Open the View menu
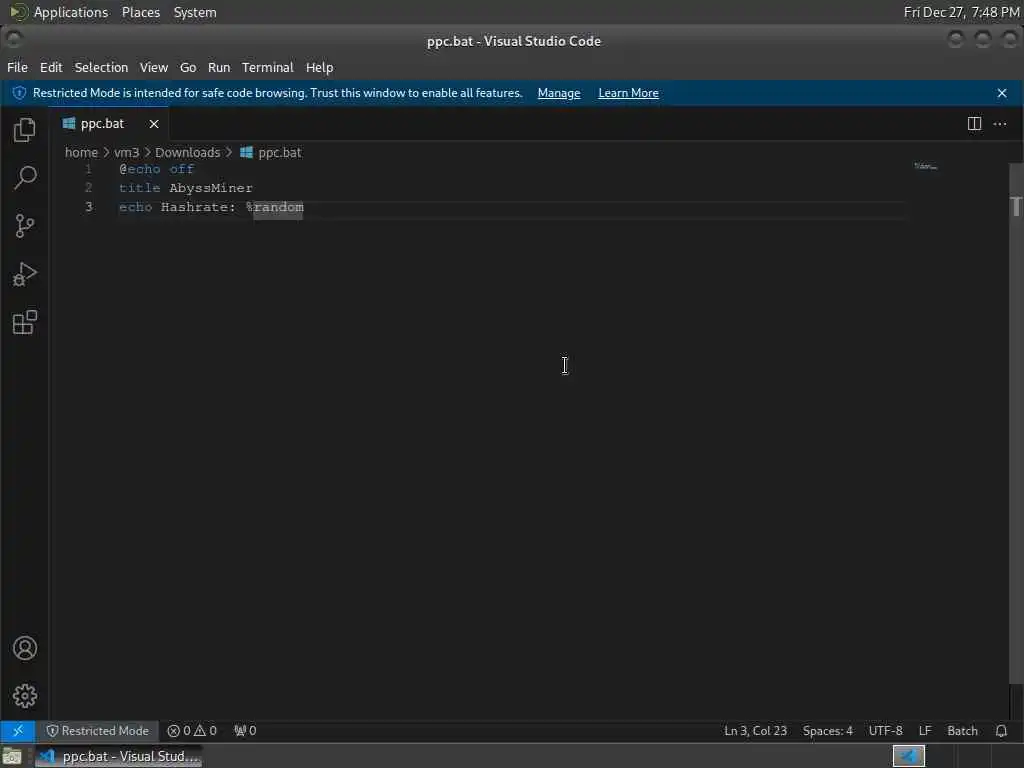Viewport: 1024px width, 768px height. click(x=153, y=67)
